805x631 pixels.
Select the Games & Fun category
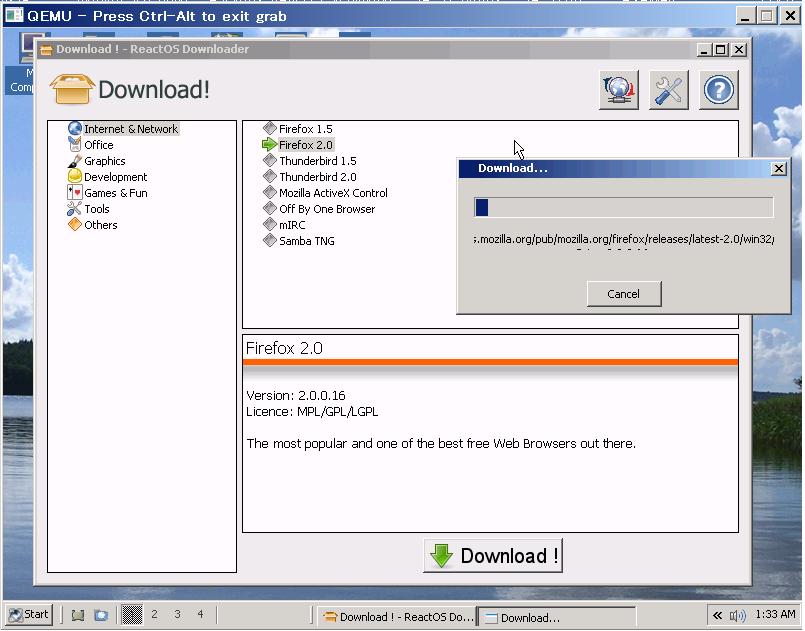(x=116, y=193)
